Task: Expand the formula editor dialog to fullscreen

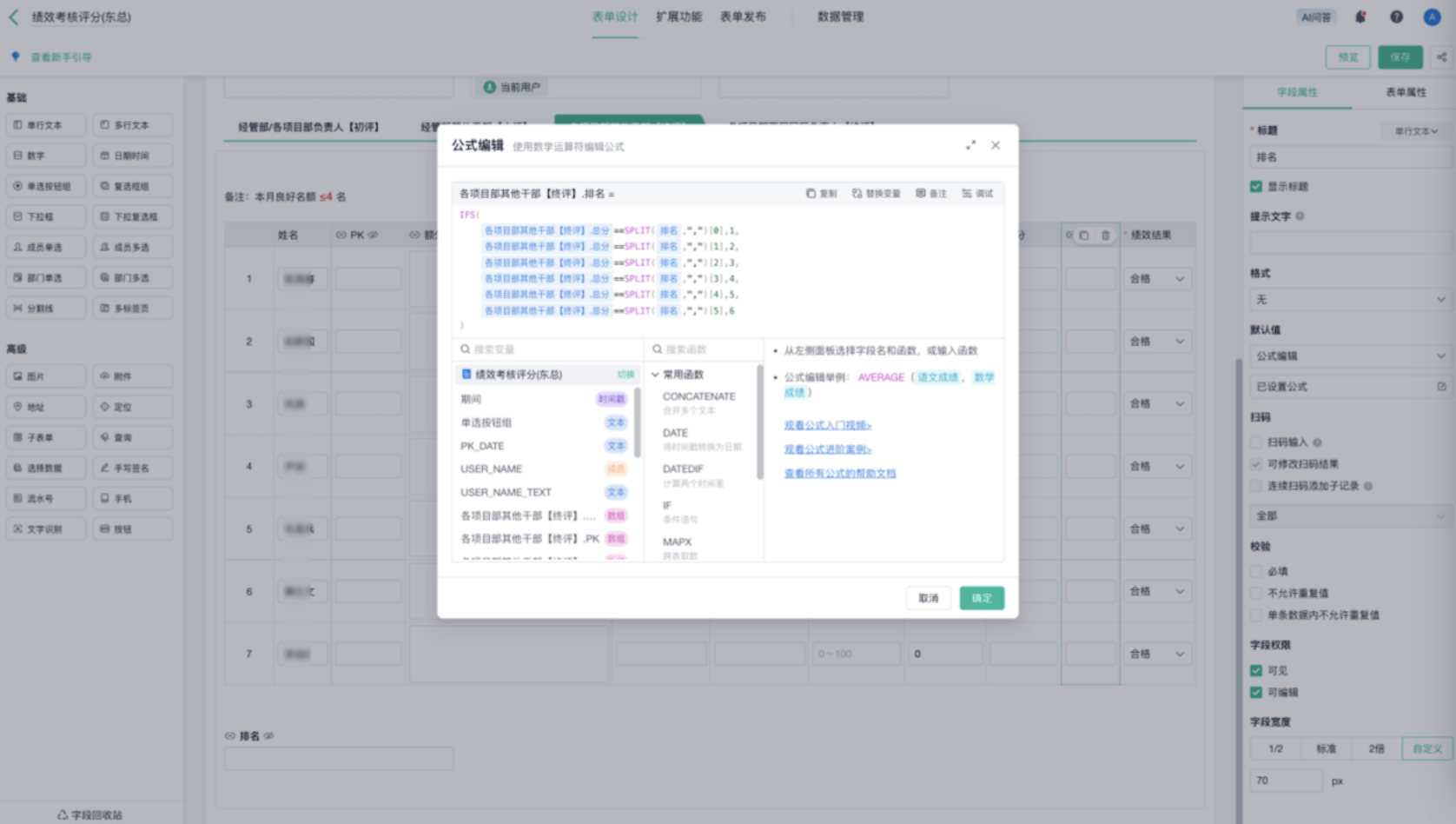Action: [970, 145]
